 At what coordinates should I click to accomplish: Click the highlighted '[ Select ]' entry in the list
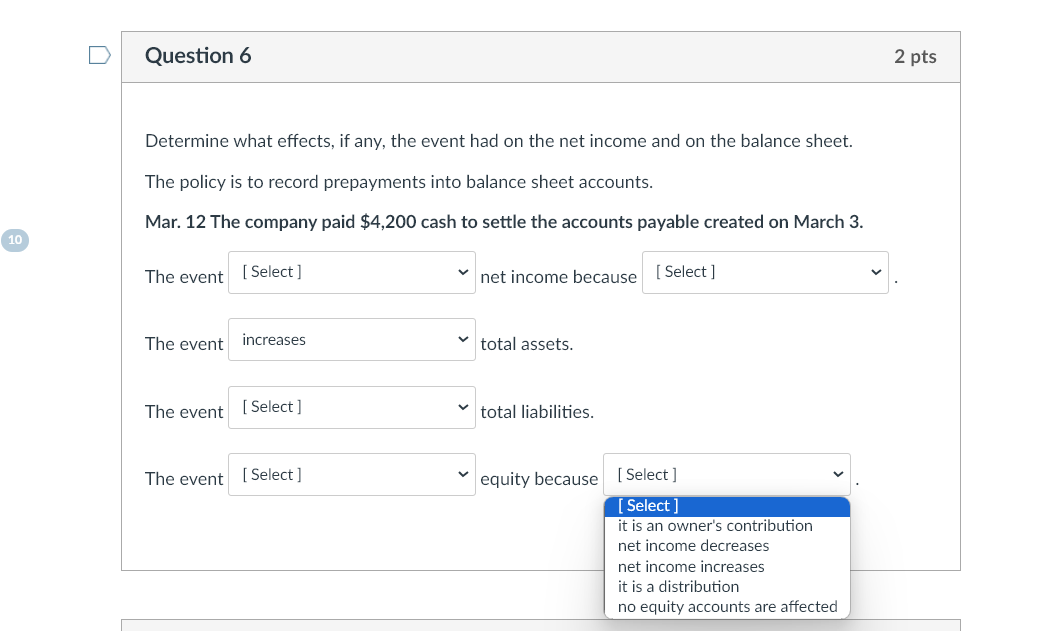pos(648,505)
